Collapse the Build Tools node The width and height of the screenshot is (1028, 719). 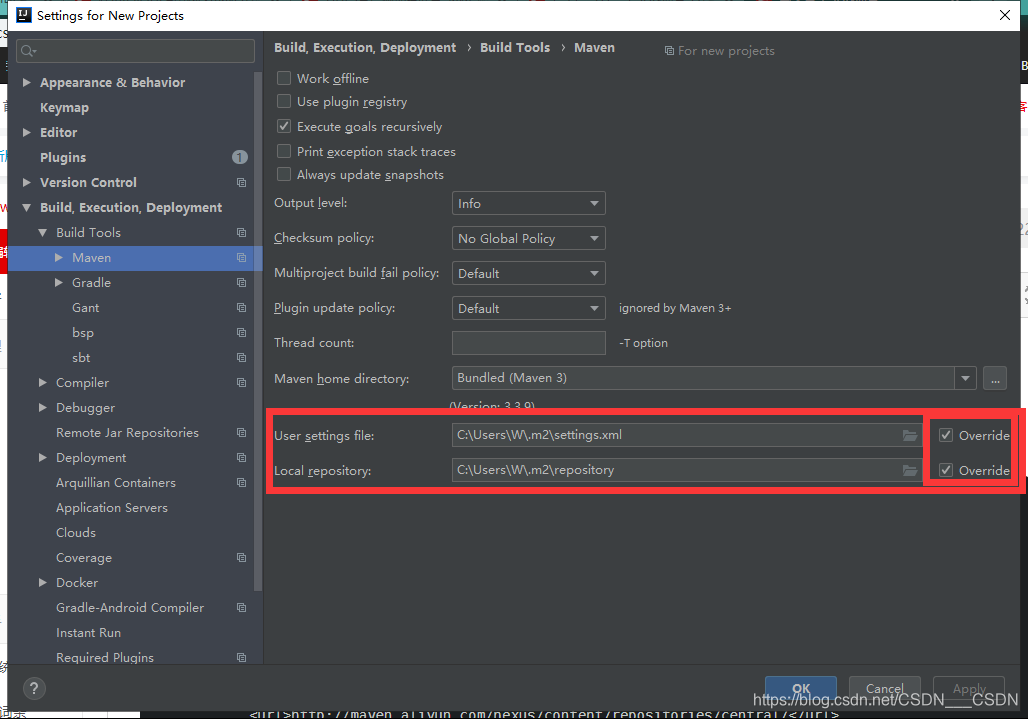point(43,232)
